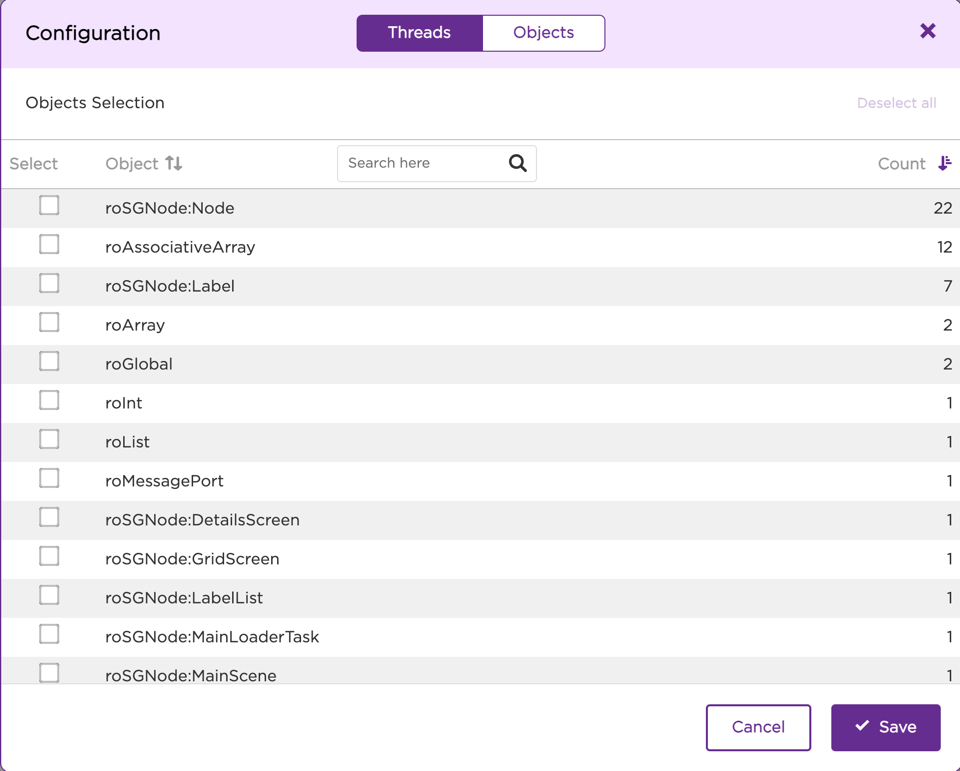The image size is (960, 771).
Task: Switch to the Threads tab
Action: click(419, 32)
